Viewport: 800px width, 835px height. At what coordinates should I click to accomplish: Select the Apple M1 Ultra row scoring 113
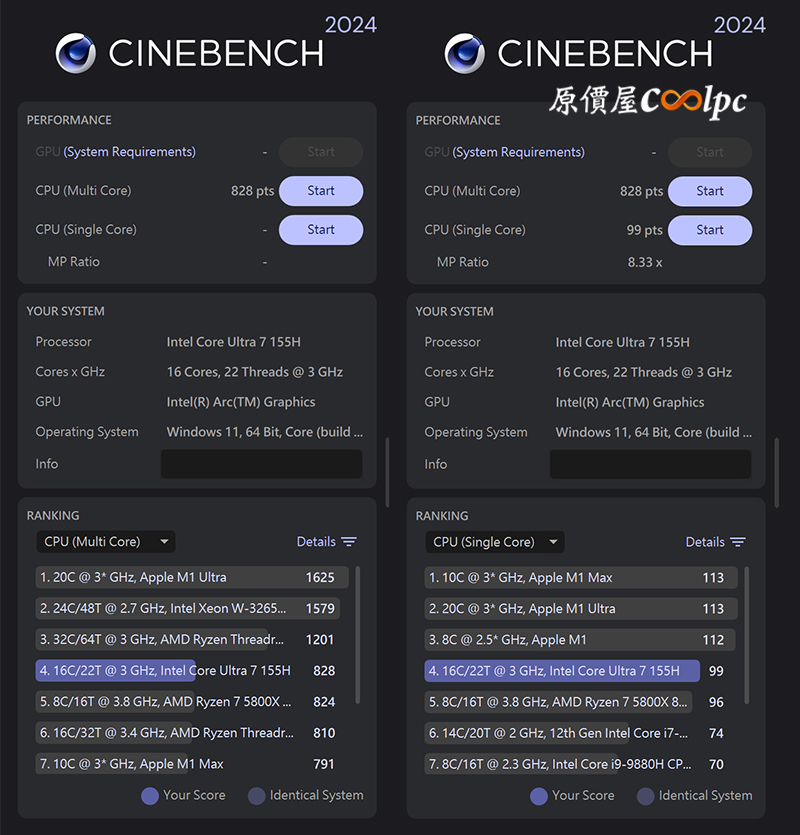[x=581, y=609]
